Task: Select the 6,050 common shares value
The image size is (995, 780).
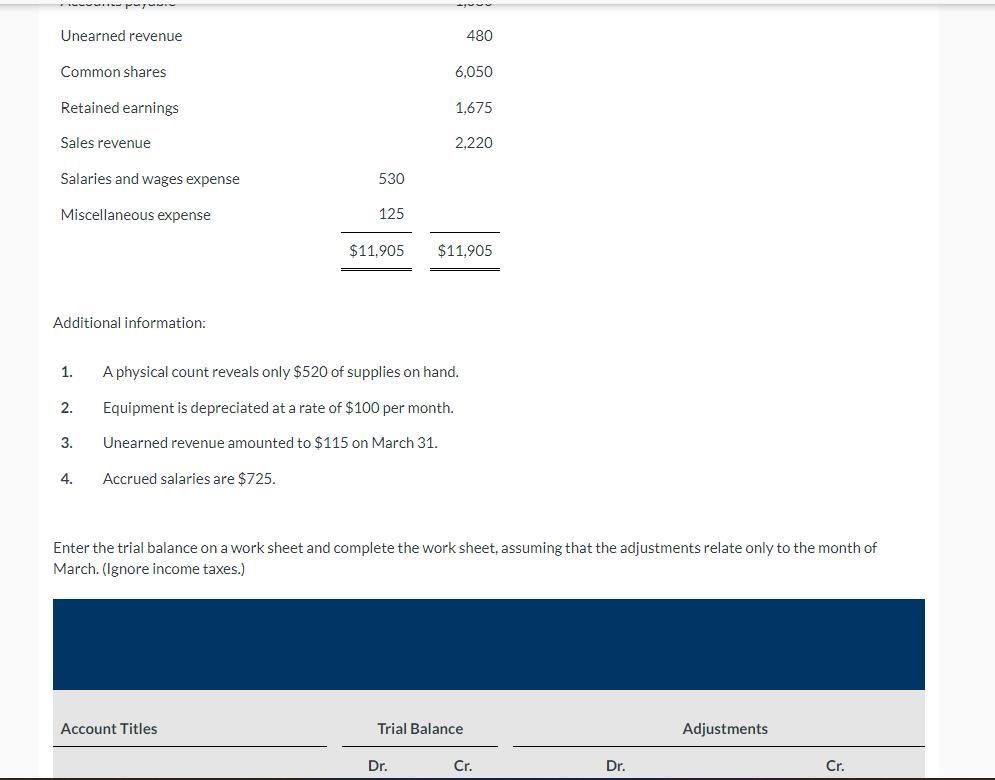Action: [x=473, y=72]
